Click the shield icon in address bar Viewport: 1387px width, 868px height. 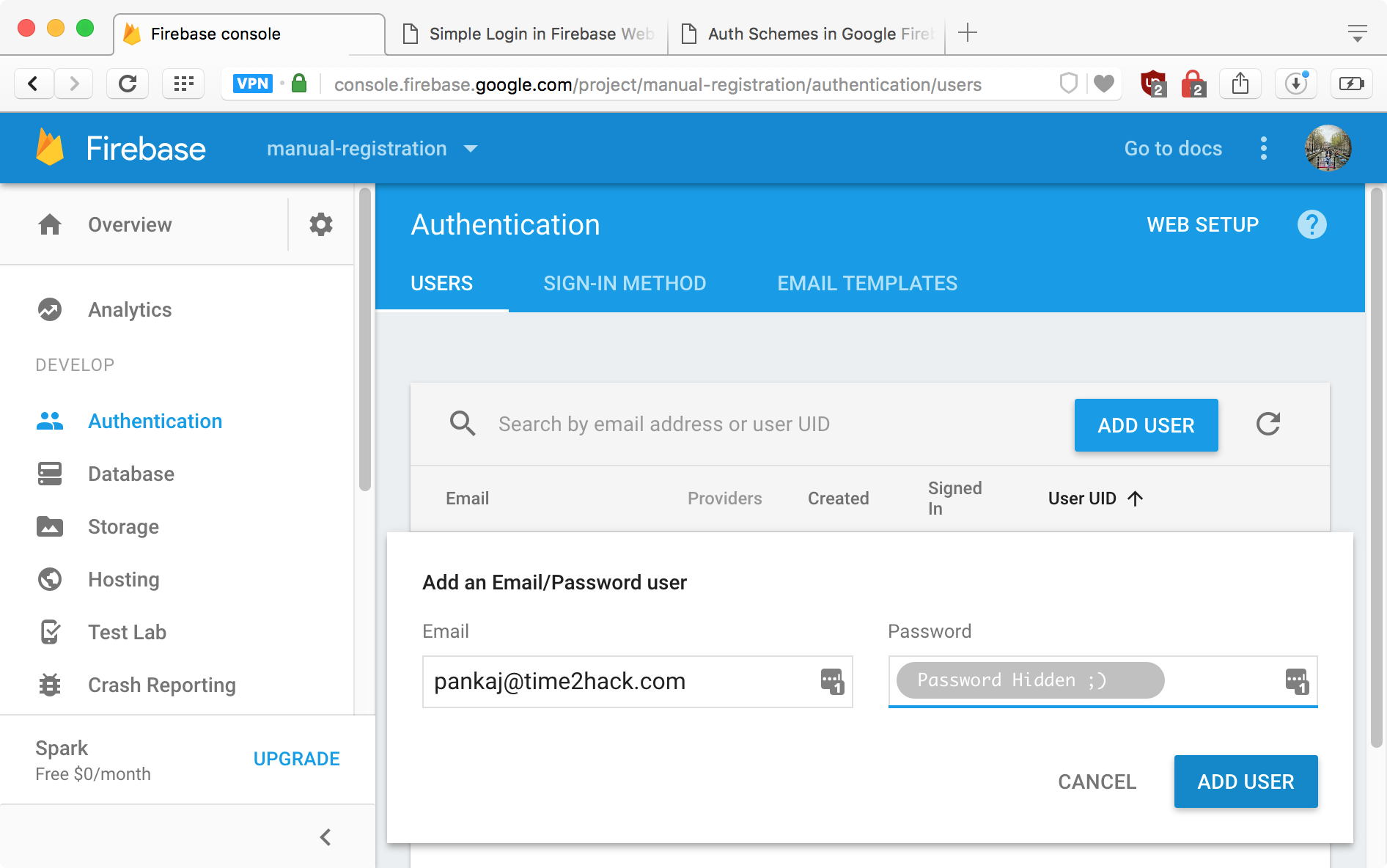pos(1069,84)
